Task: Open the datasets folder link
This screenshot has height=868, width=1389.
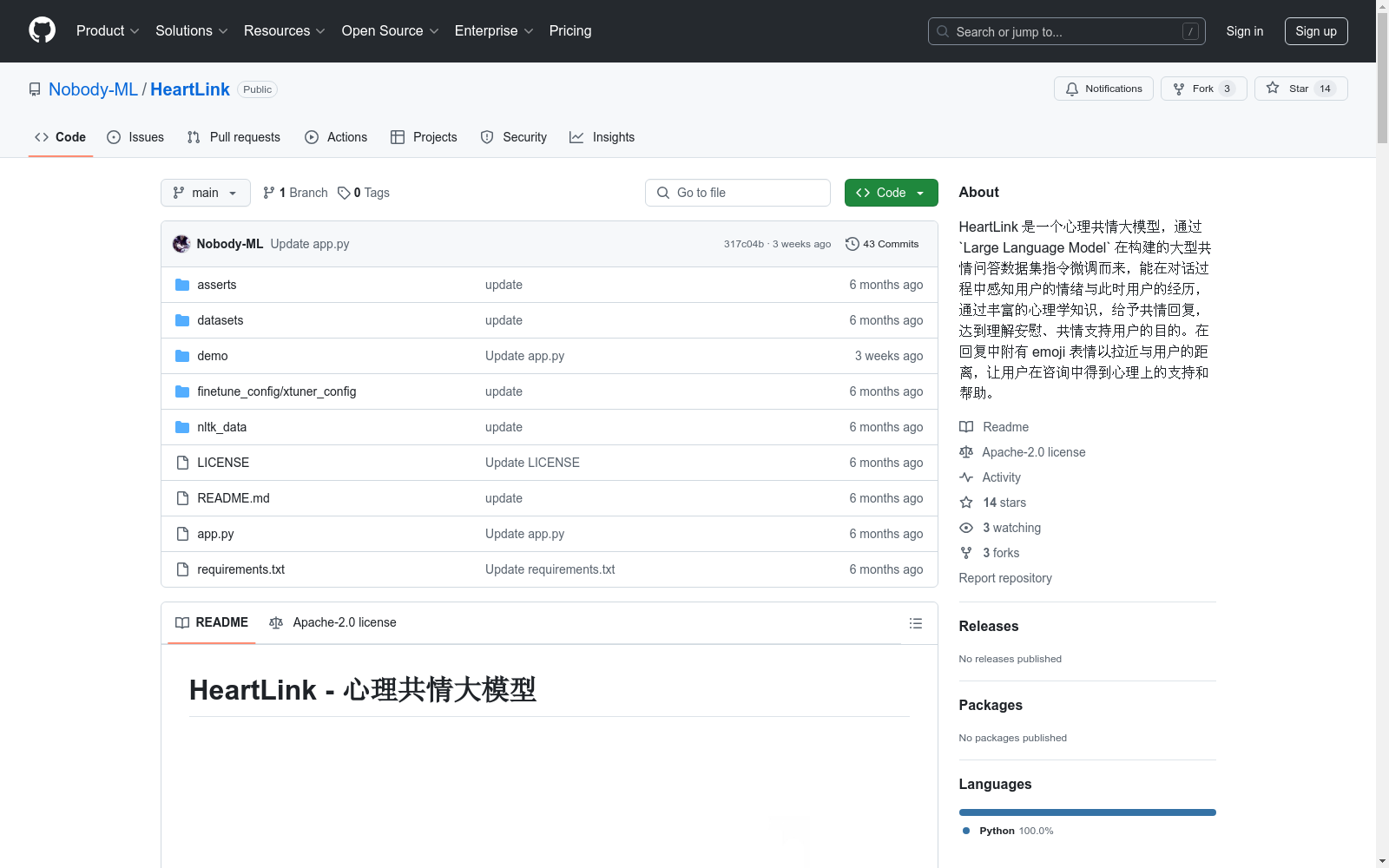Action: [x=220, y=319]
